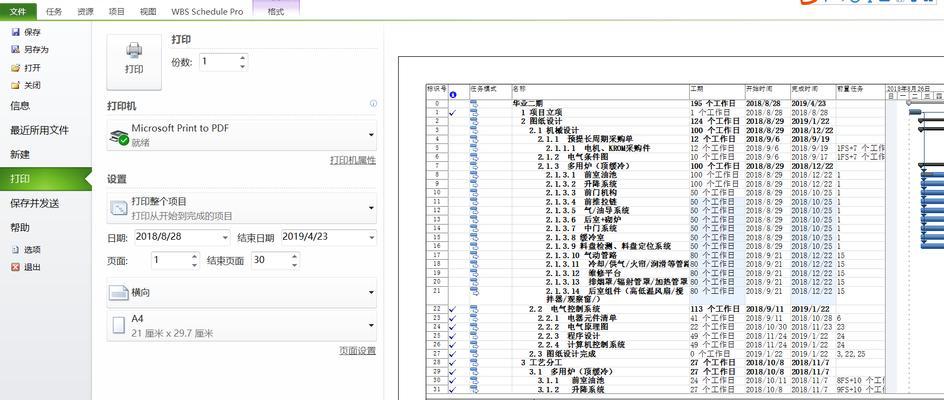Click the start page number field

pyautogui.click(x=170, y=260)
